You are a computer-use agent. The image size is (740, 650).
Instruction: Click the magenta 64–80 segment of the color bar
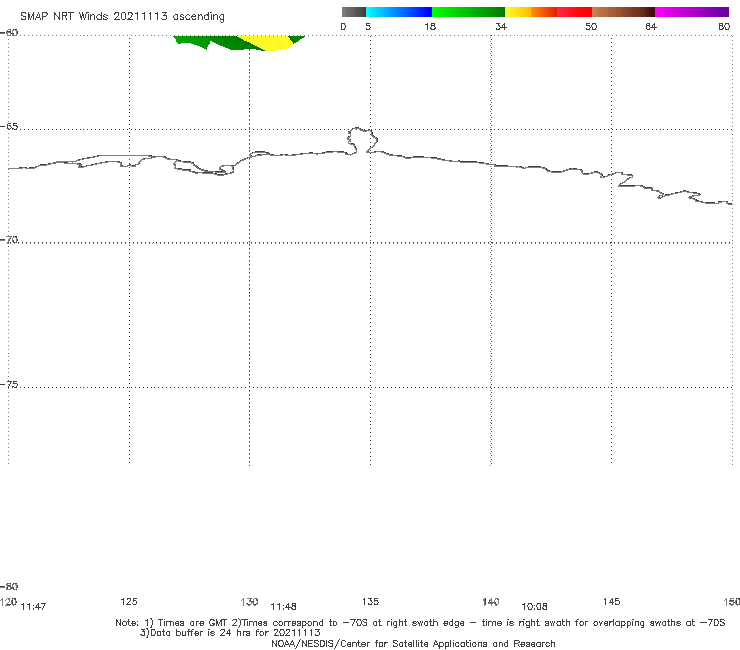(x=692, y=12)
